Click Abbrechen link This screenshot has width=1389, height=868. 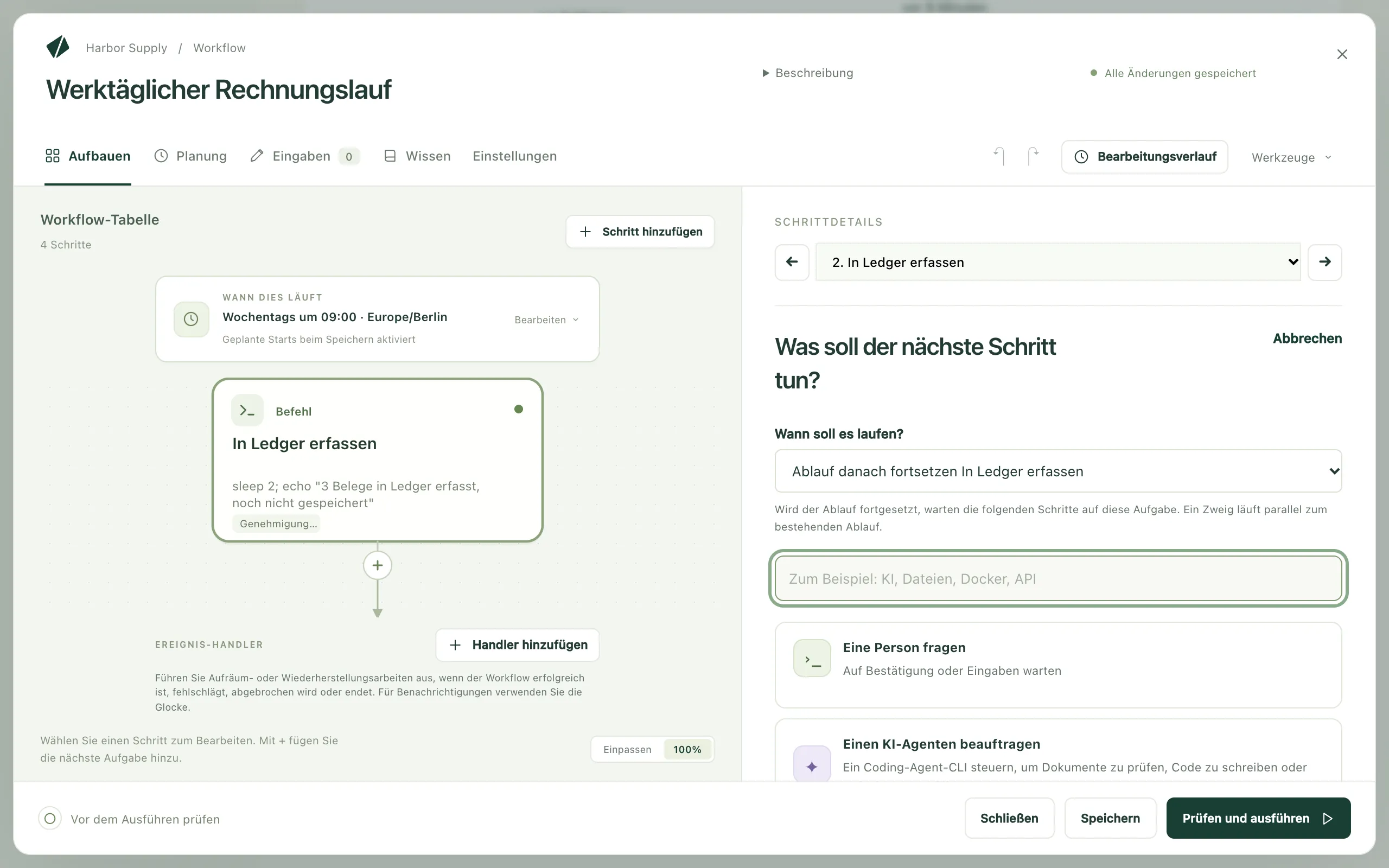pyautogui.click(x=1307, y=339)
